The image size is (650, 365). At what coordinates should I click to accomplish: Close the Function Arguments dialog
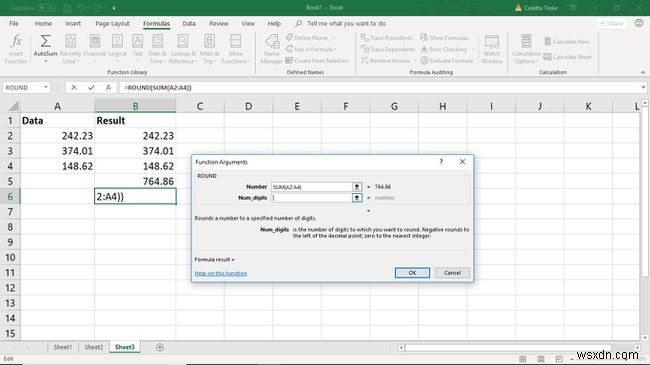[x=462, y=162]
